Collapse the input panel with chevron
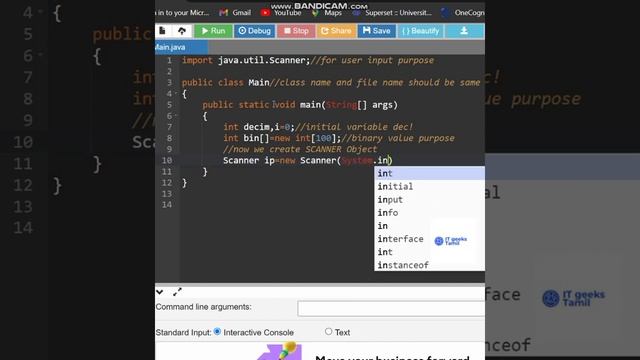 click(160, 292)
